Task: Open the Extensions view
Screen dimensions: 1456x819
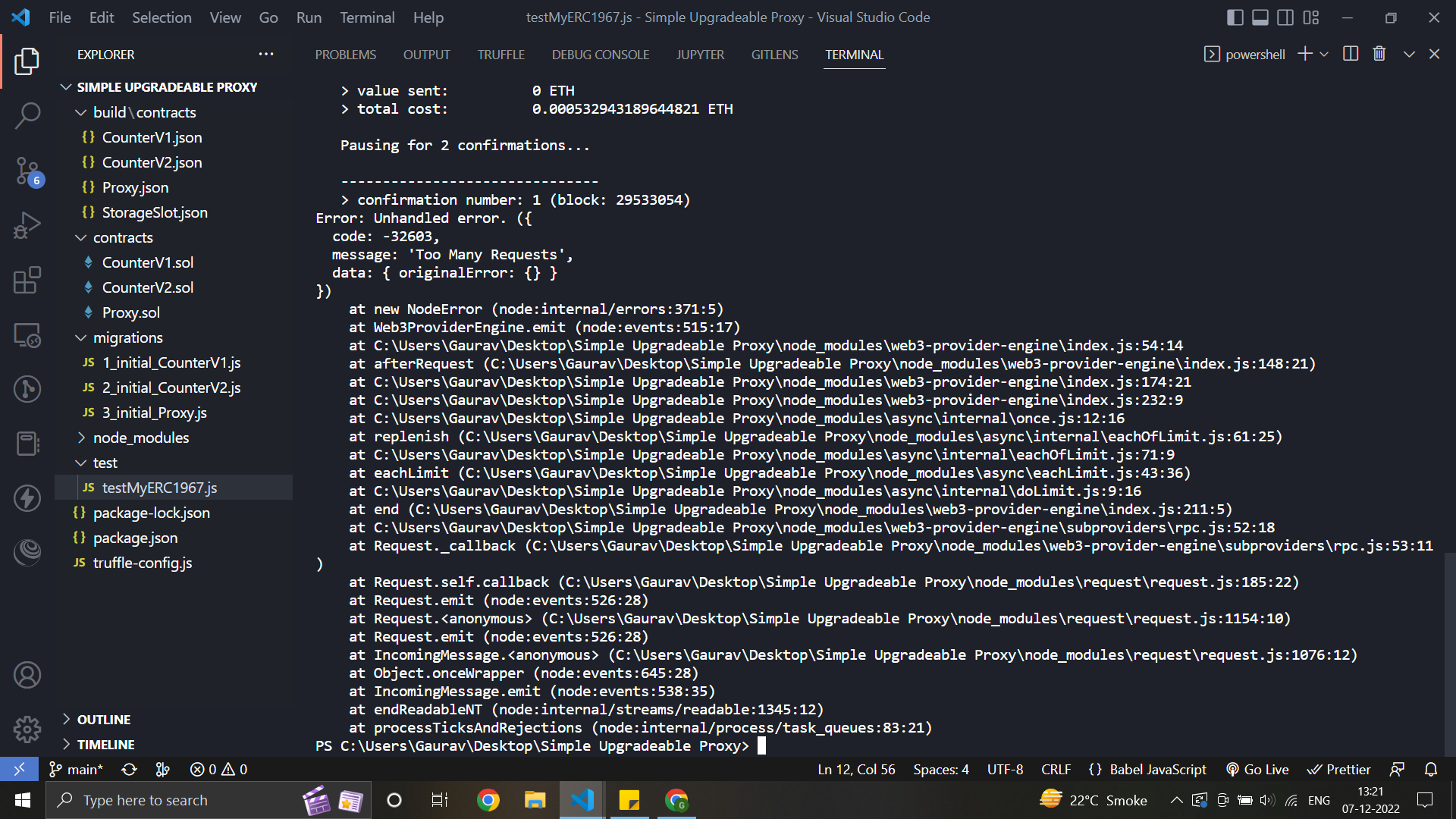Action: [27, 280]
